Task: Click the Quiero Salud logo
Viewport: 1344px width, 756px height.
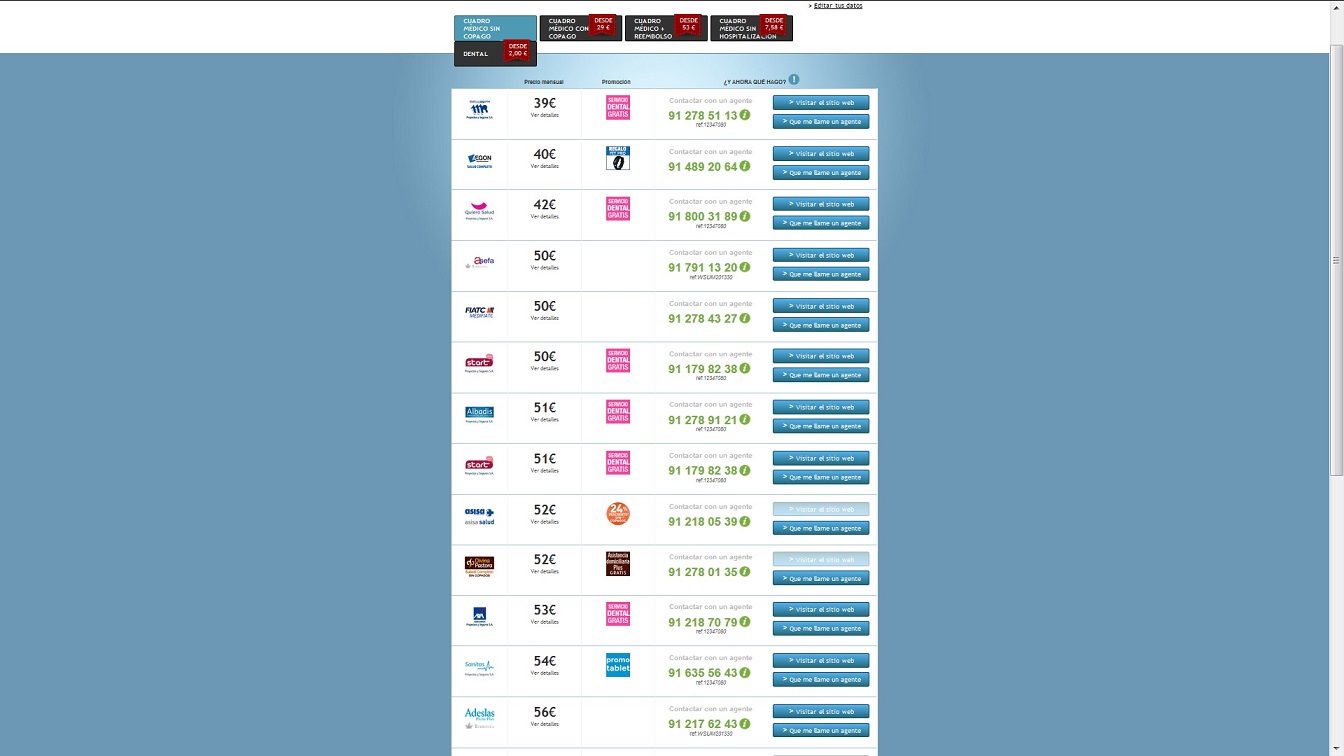Action: pyautogui.click(x=479, y=211)
